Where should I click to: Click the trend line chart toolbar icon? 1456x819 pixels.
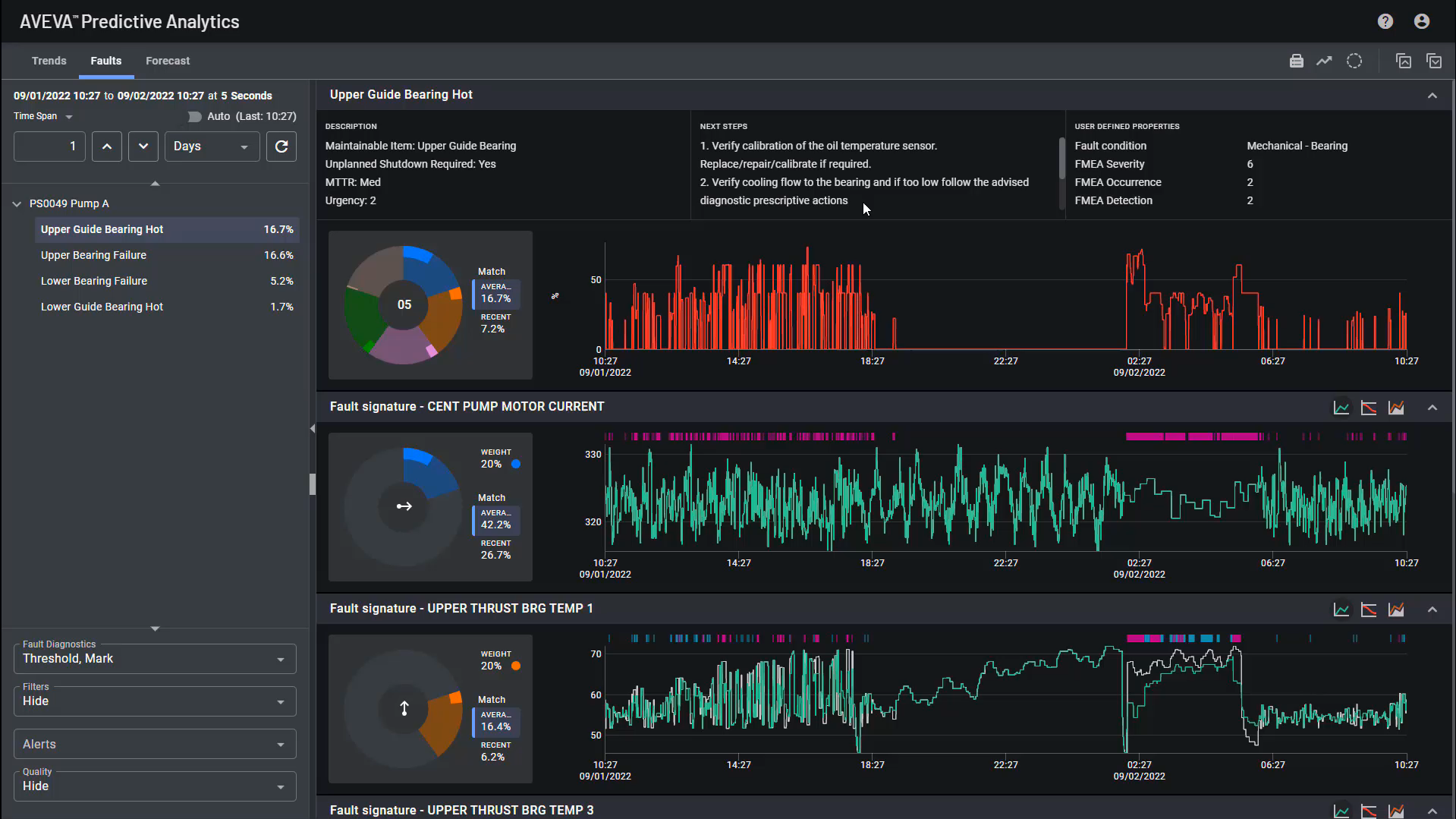1324,61
